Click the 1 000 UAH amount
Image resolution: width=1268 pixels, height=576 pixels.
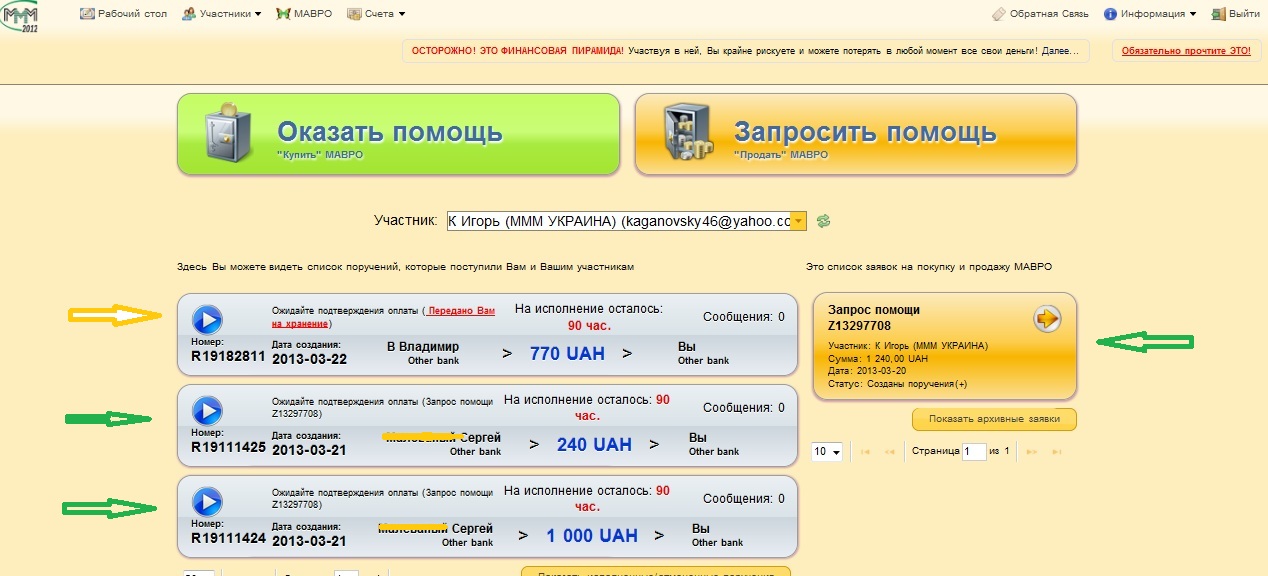(x=592, y=536)
